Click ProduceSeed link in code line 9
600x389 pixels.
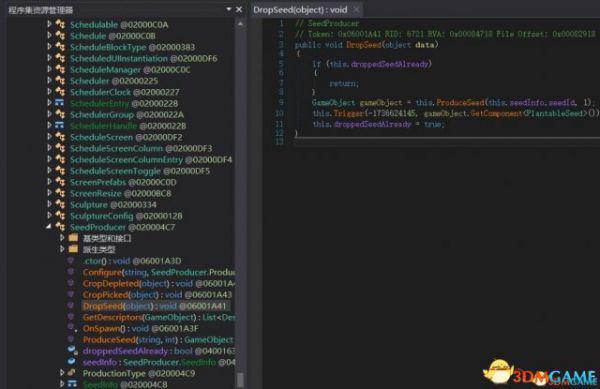coord(461,103)
